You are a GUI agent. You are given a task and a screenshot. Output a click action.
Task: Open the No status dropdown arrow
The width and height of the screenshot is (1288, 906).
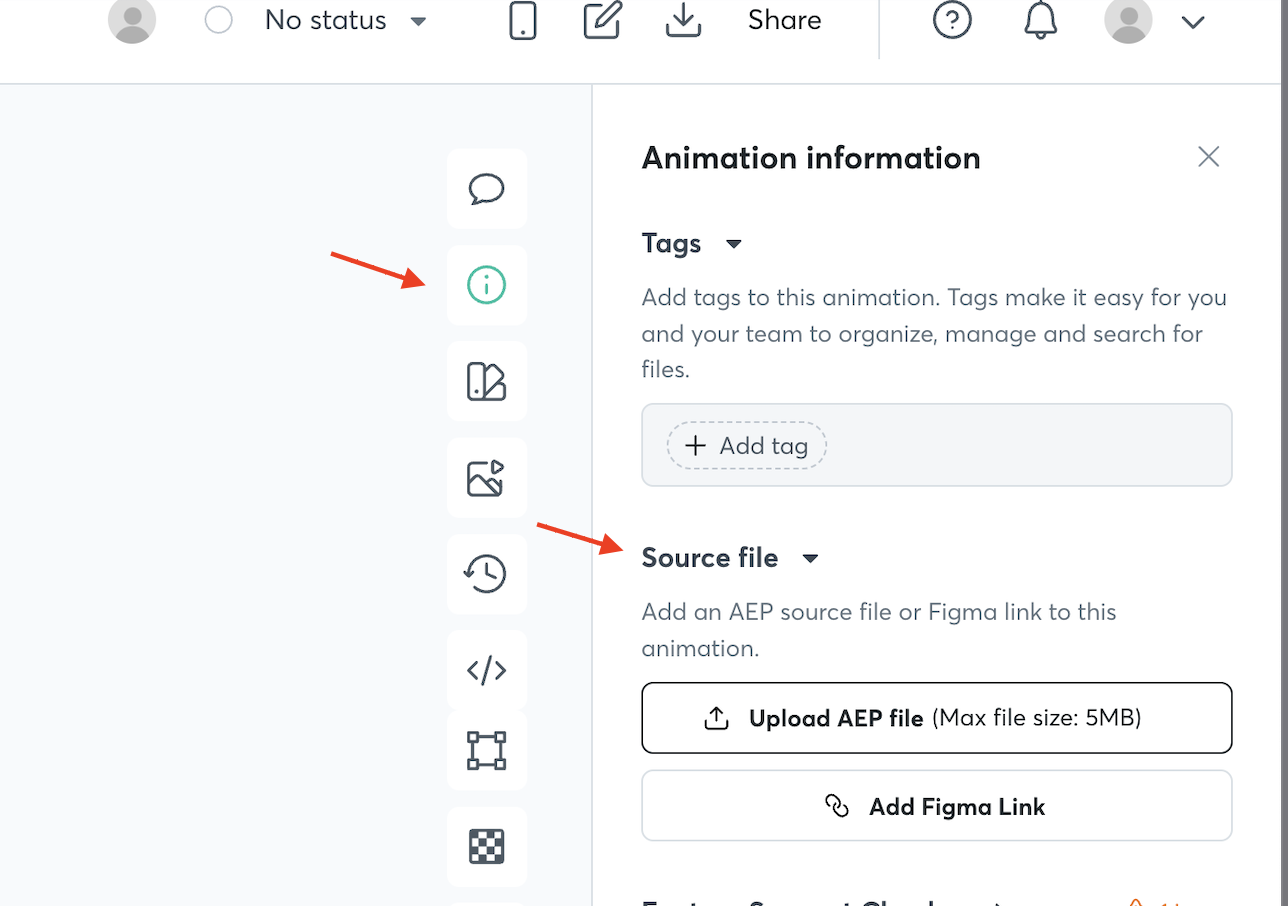pyautogui.click(x=419, y=22)
